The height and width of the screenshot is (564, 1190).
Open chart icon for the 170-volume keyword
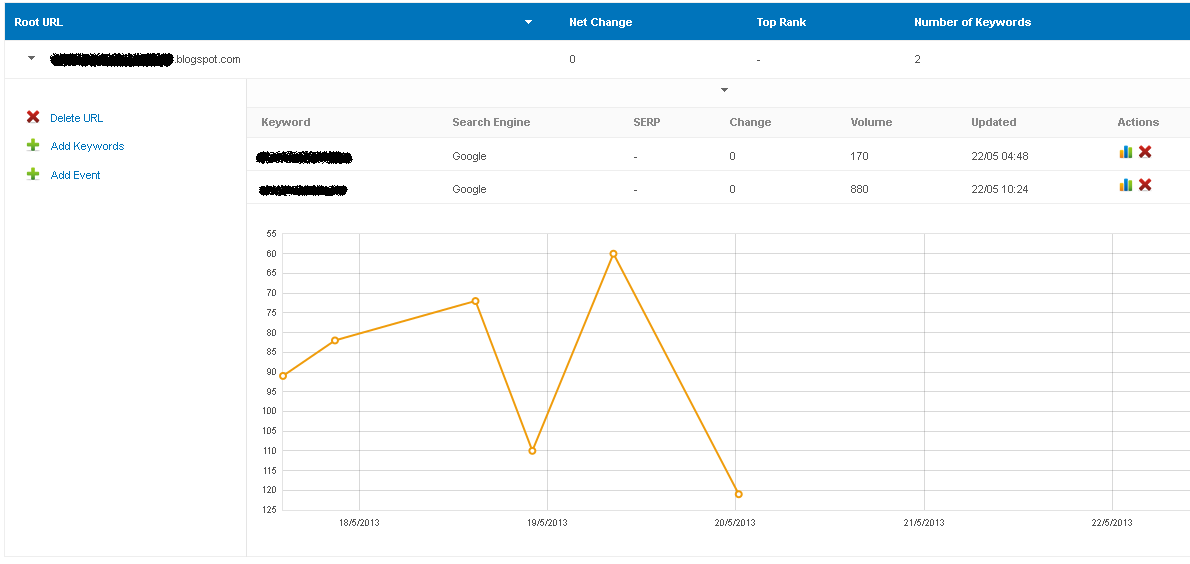(x=1125, y=152)
